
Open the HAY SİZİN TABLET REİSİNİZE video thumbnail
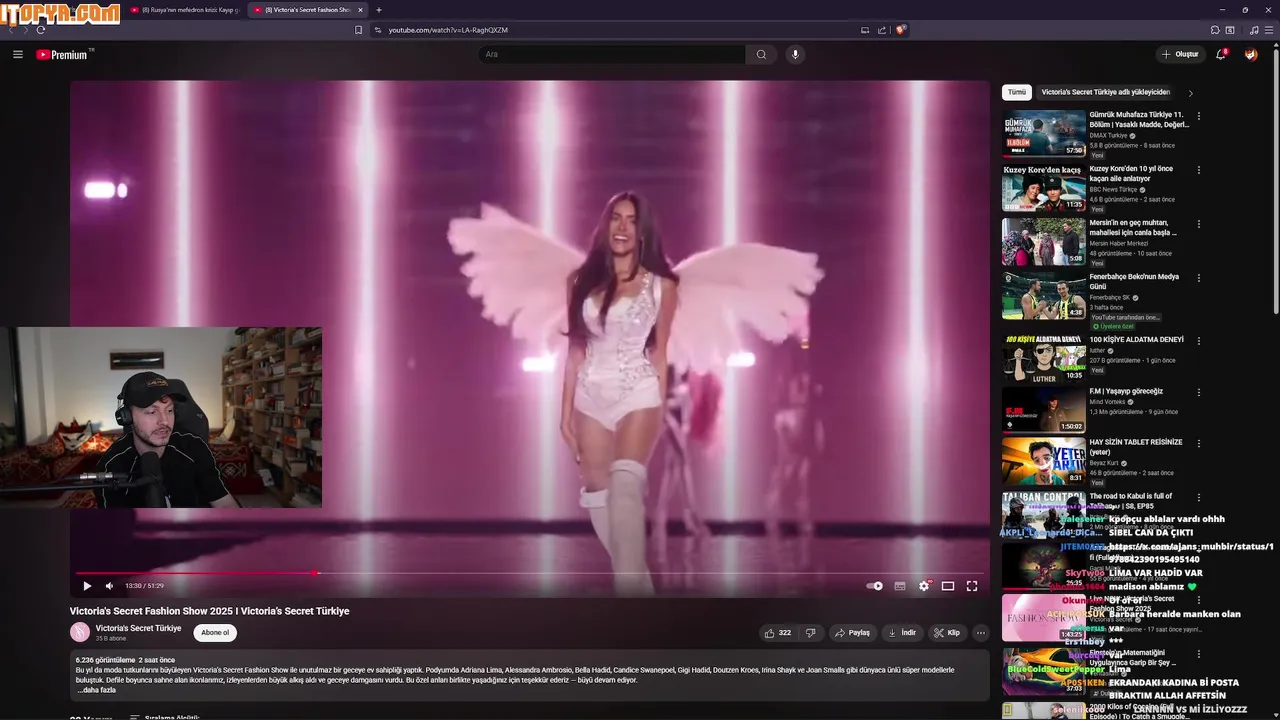point(1044,460)
